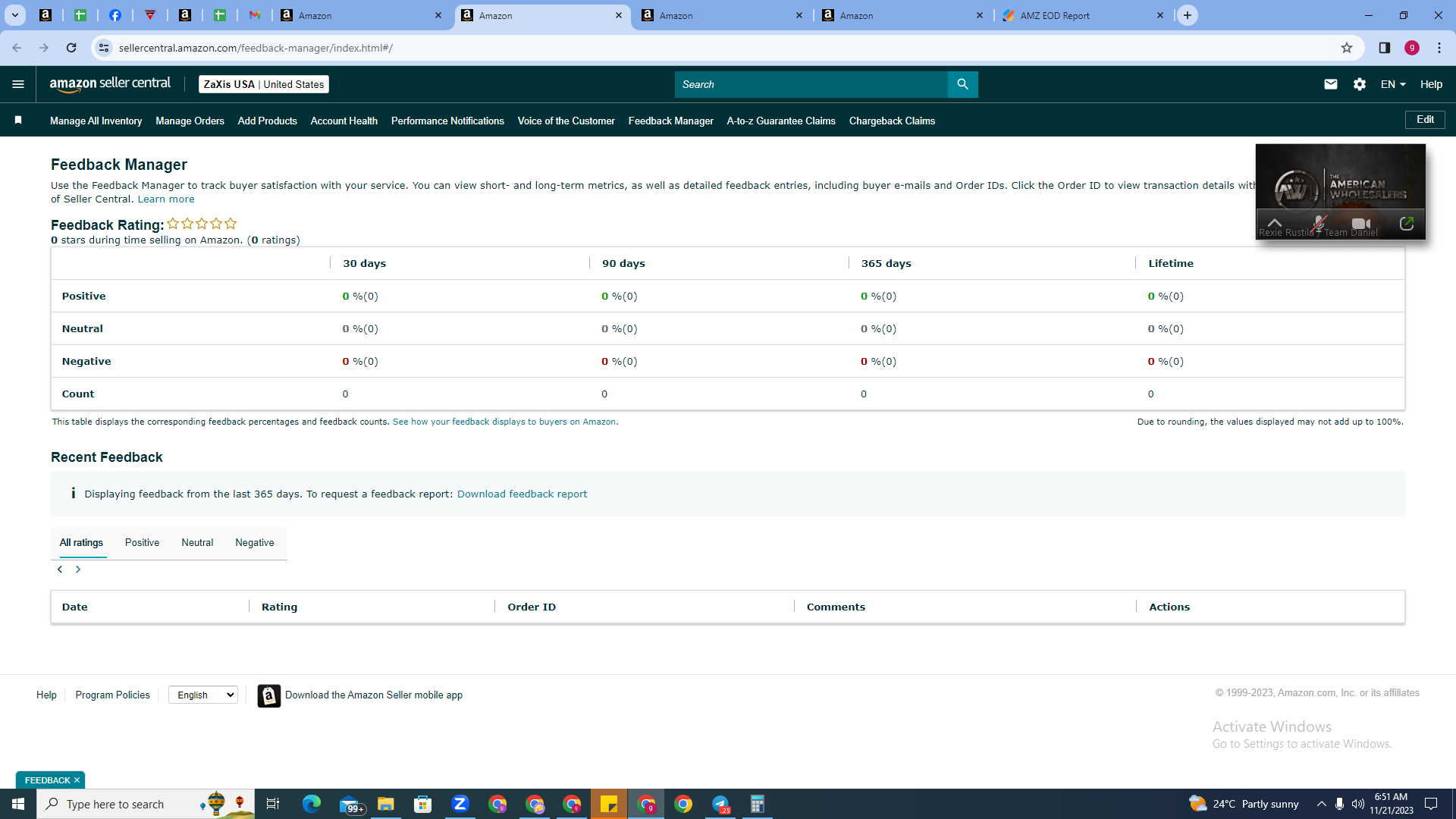
Task: Open Manage All Inventory menu item
Action: pyautogui.click(x=96, y=121)
